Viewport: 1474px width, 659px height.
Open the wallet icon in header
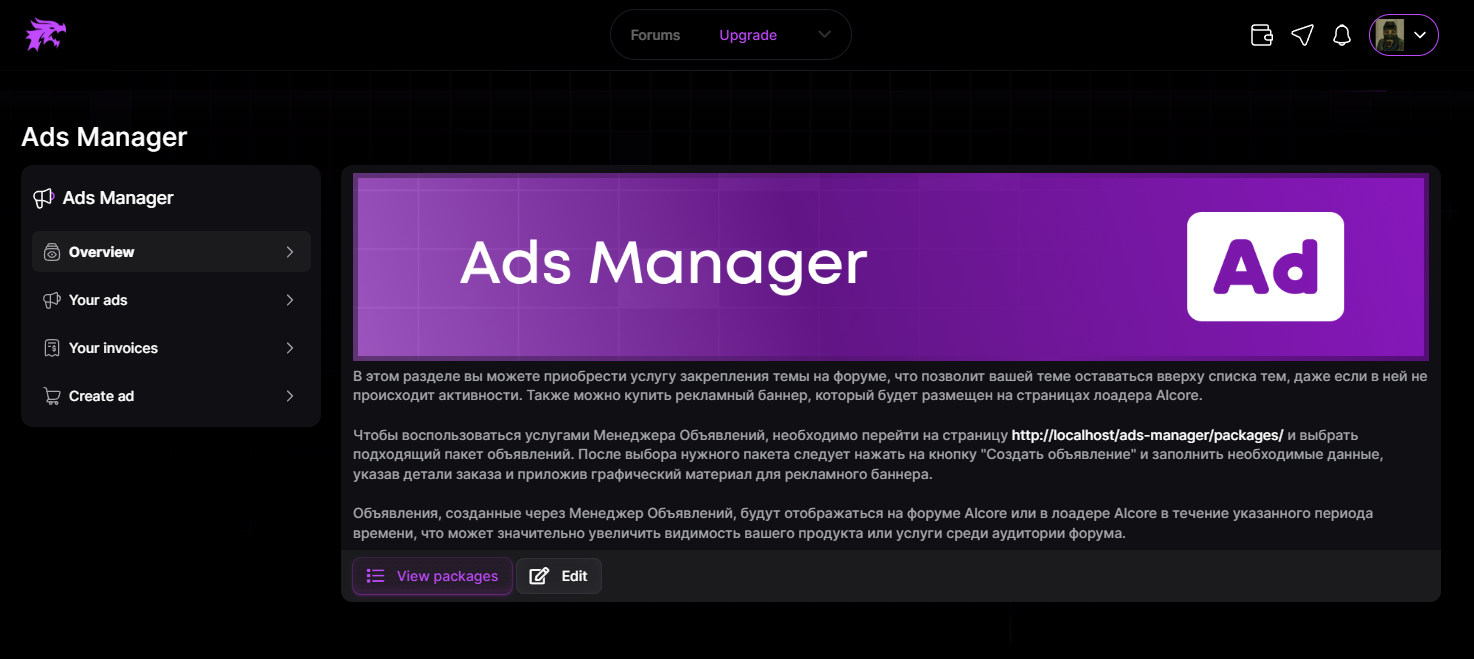[x=1262, y=35]
